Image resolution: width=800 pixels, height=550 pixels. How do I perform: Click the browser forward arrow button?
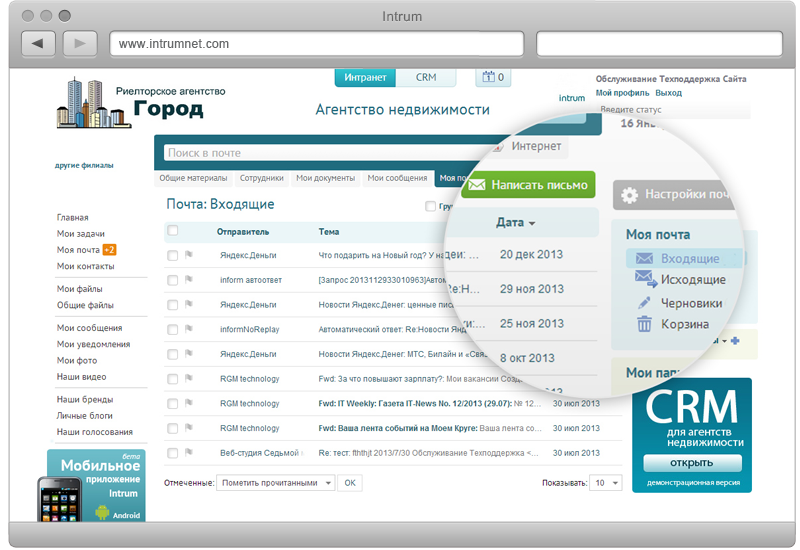pos(80,43)
